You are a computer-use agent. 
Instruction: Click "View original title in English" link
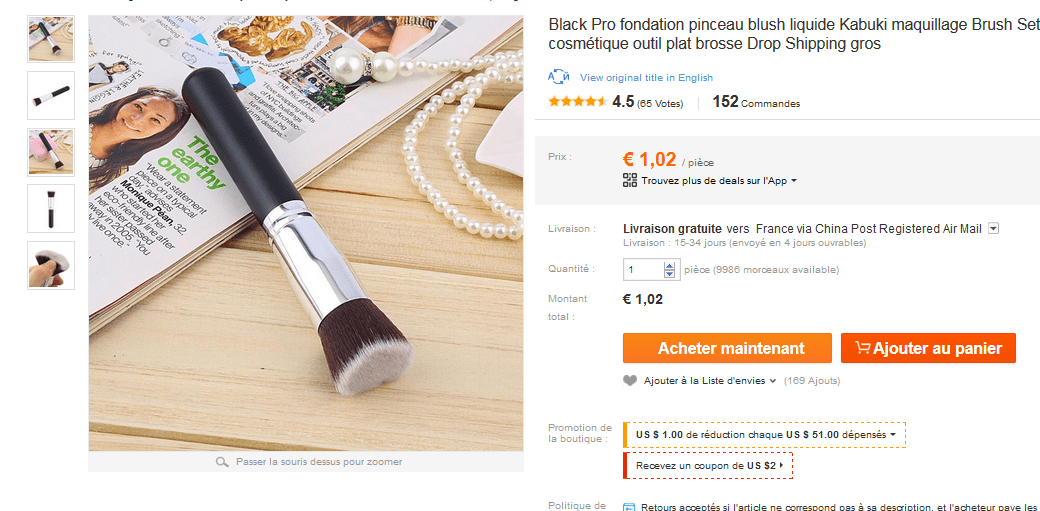pyautogui.click(x=646, y=77)
